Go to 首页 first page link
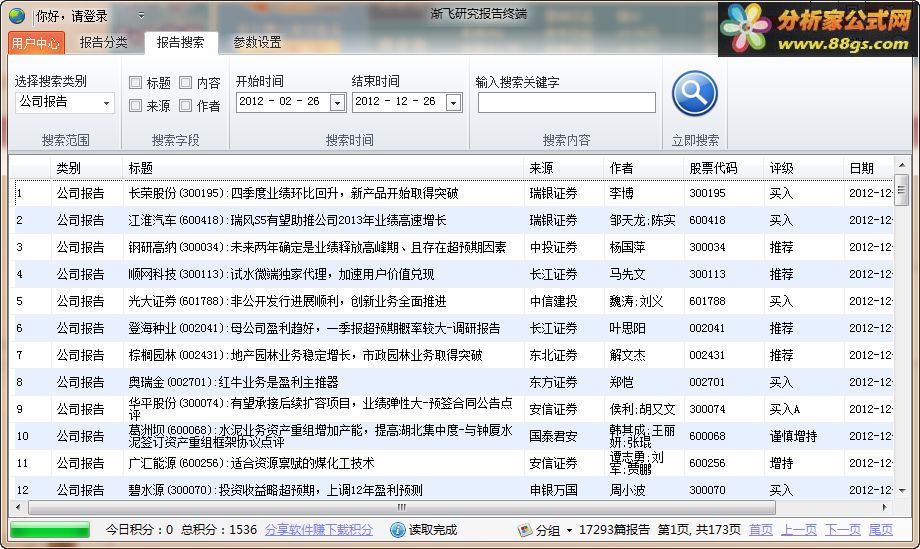The width and height of the screenshot is (920, 549). tap(761, 530)
